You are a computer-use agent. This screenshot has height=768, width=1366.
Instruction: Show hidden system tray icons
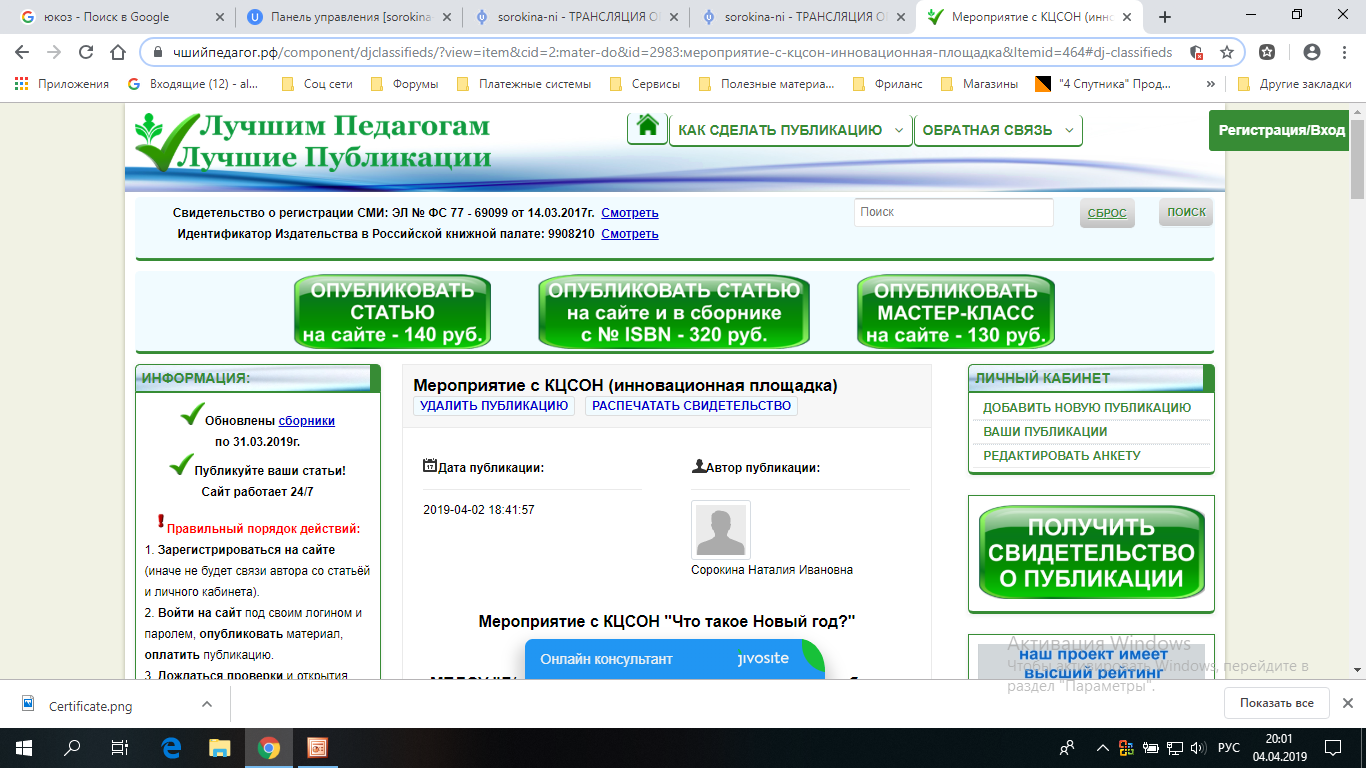(x=1101, y=747)
